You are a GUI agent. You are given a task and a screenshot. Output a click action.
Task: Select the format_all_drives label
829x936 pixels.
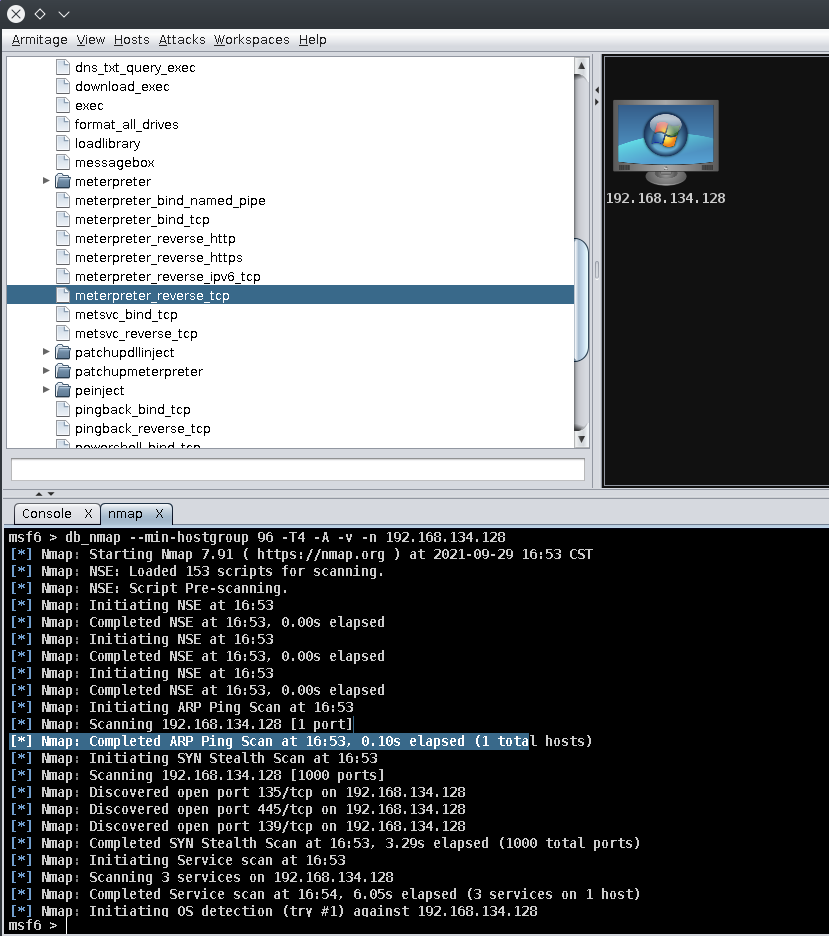pos(127,124)
